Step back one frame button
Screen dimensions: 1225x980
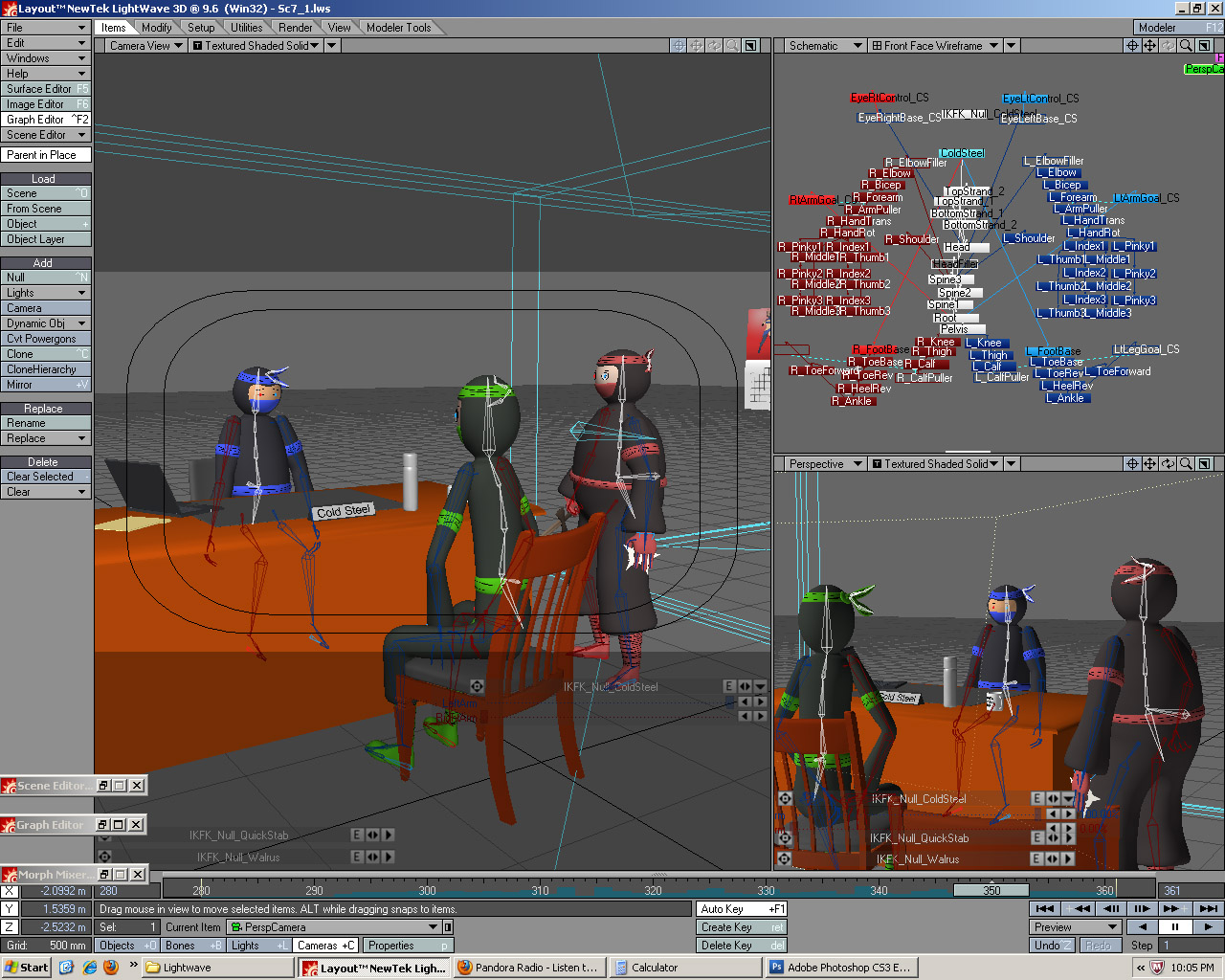coord(1111,908)
